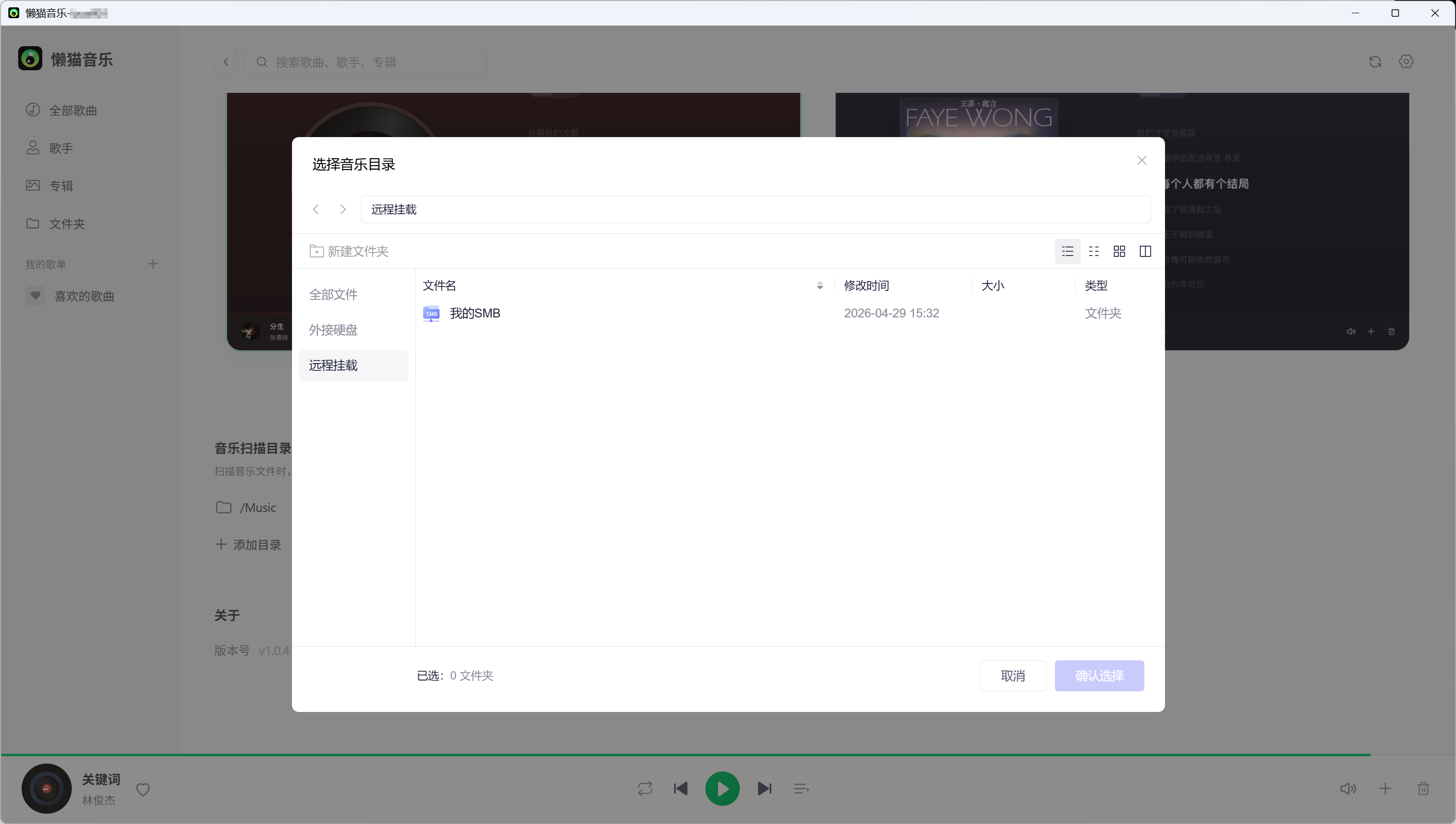Delete current song with the trash icon

[x=1424, y=788]
